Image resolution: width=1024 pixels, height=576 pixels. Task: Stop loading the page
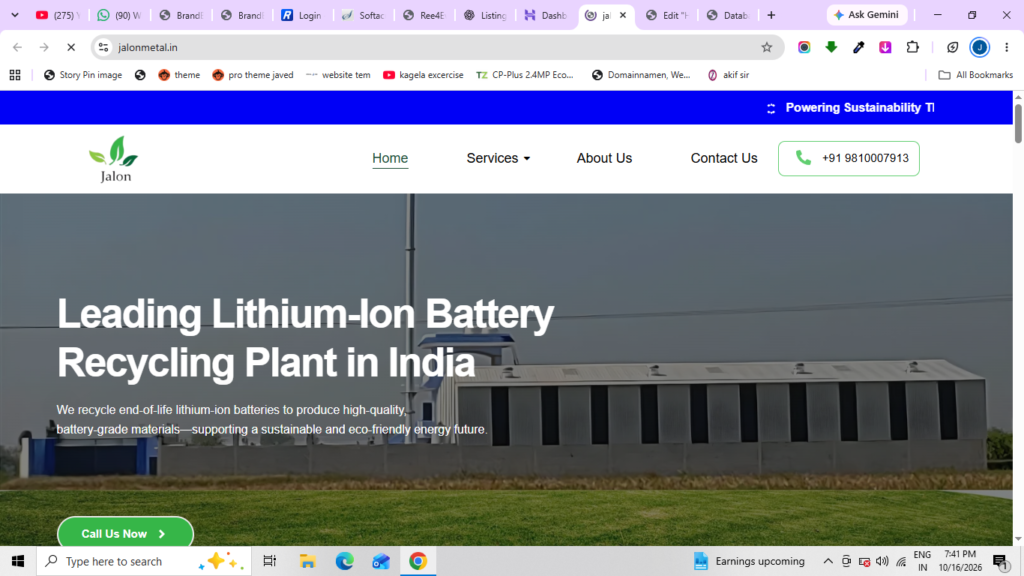(71, 47)
